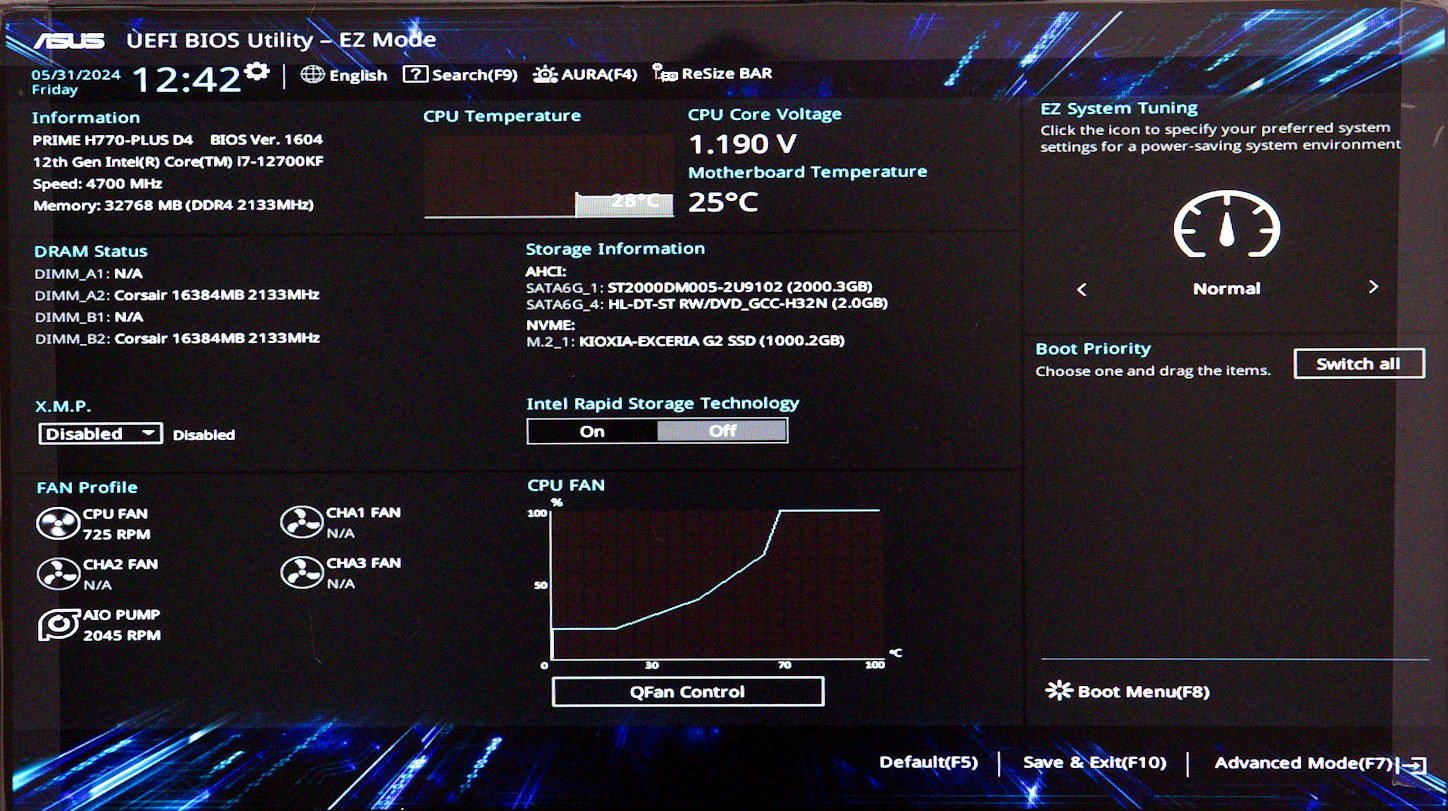Click the Speed: 4700 MHz line
1448x811 pixels.
(97, 184)
